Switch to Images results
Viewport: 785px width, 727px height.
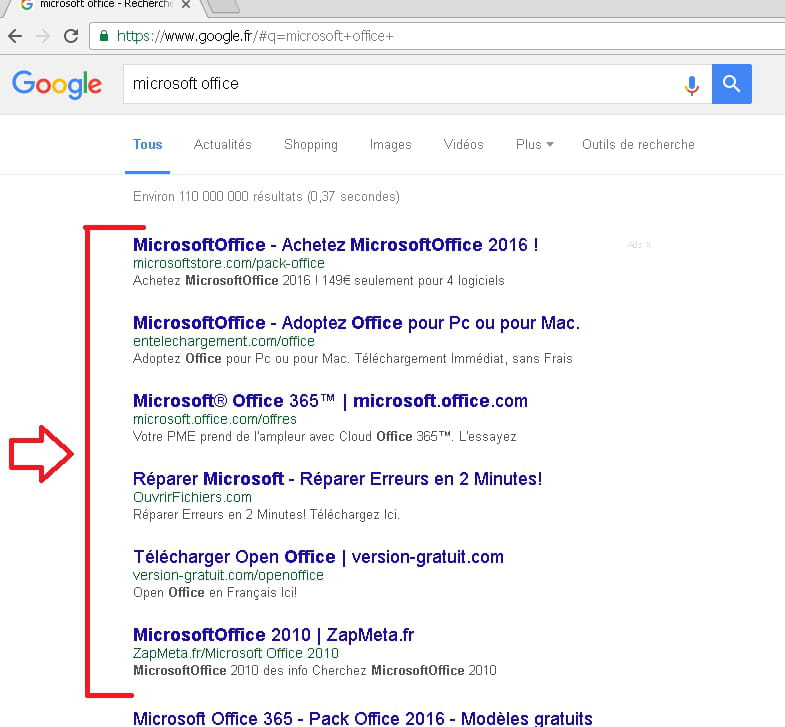pos(390,144)
